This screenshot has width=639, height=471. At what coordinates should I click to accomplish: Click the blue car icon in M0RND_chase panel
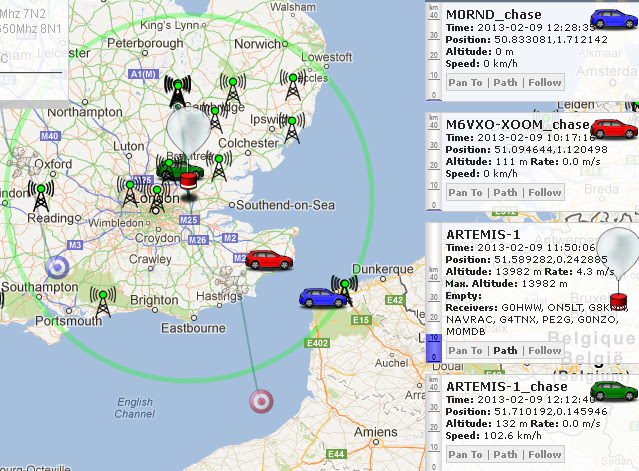coord(614,19)
